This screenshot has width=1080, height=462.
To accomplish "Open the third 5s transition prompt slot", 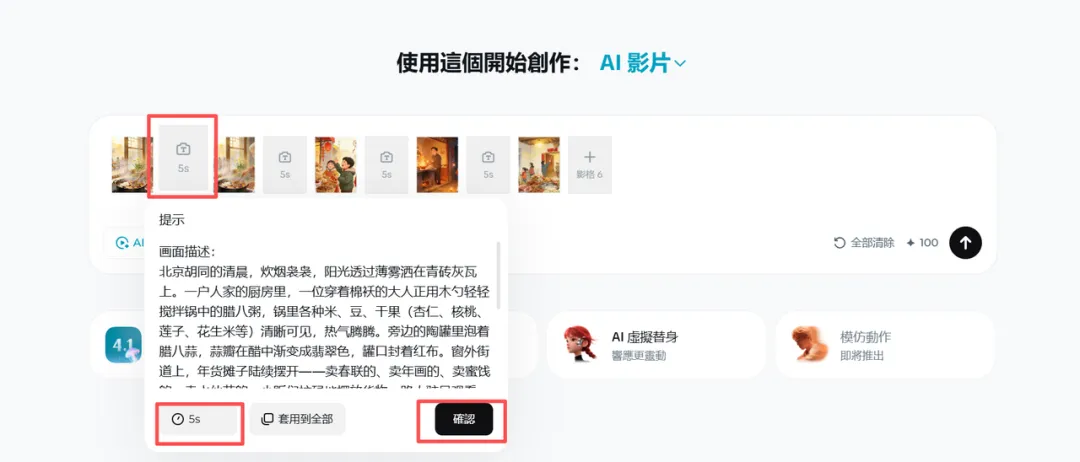I will 386,165.
